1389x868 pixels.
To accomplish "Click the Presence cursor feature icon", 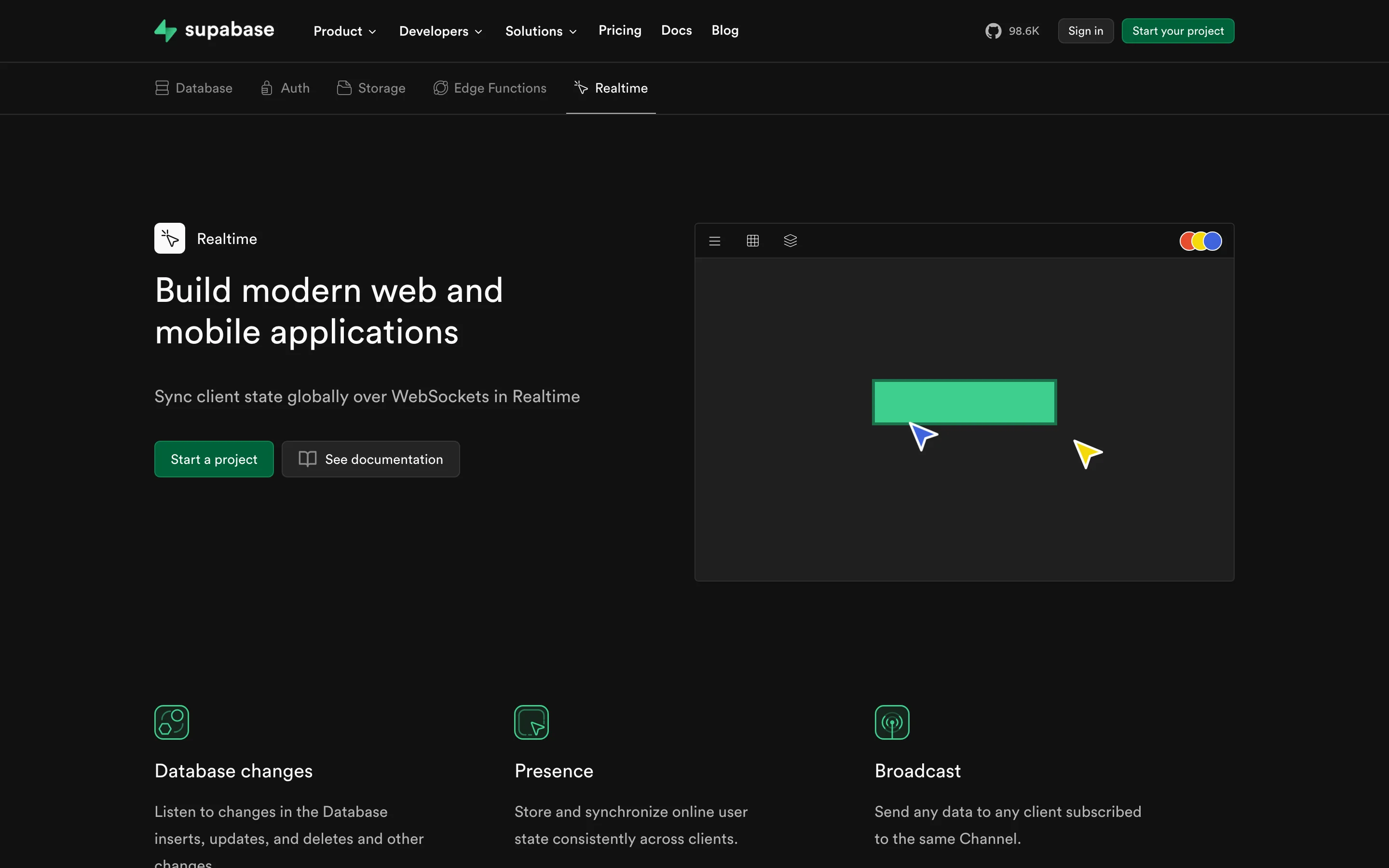I will [531, 722].
